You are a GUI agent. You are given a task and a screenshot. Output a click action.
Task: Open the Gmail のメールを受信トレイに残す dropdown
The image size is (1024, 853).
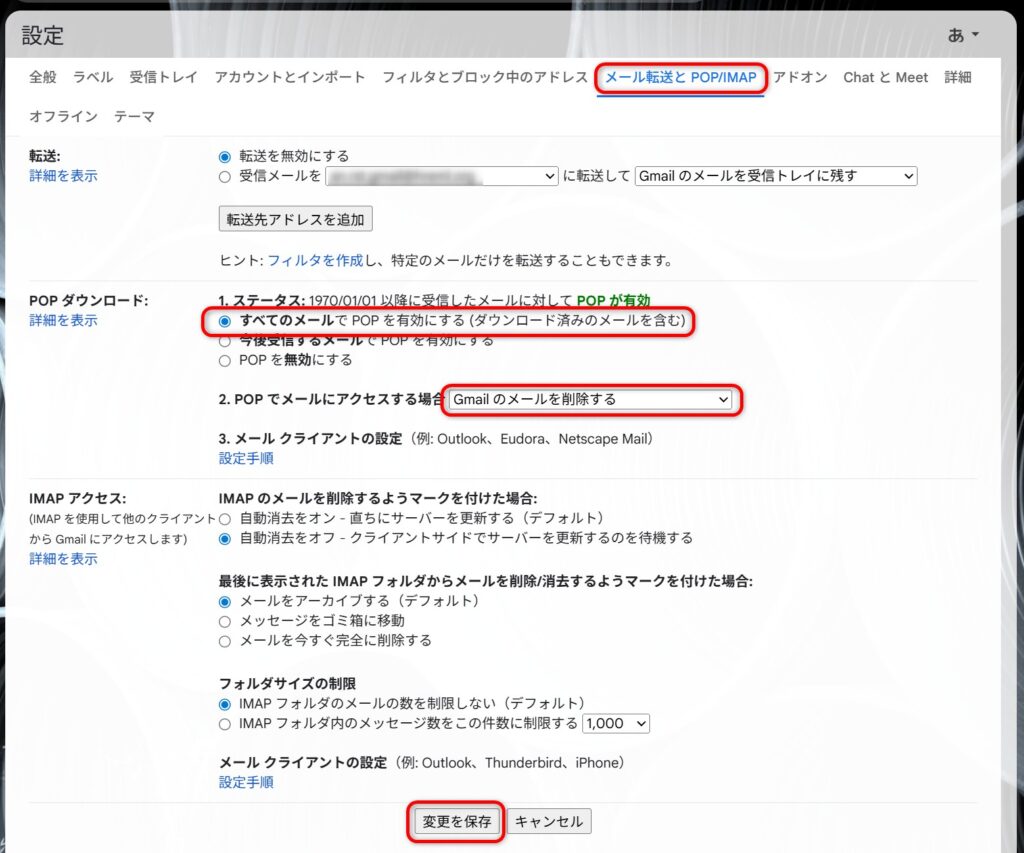click(x=775, y=176)
